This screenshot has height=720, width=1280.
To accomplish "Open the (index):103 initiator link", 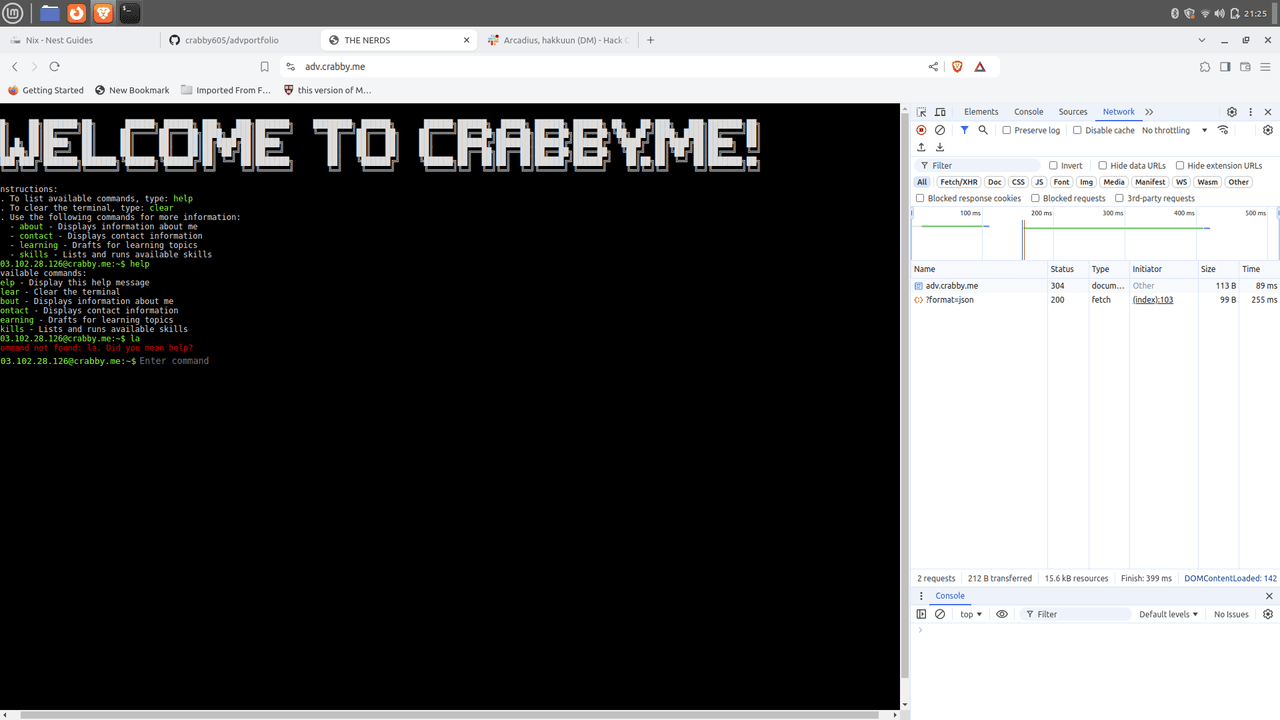I will (1152, 300).
